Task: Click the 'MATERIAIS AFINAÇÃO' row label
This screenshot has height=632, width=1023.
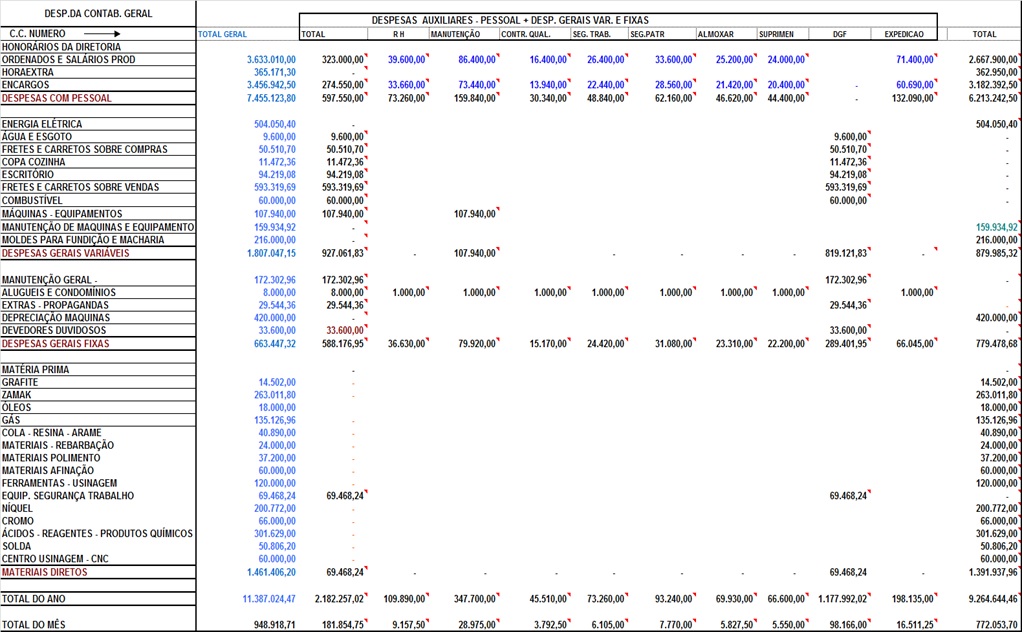Action: [48, 471]
